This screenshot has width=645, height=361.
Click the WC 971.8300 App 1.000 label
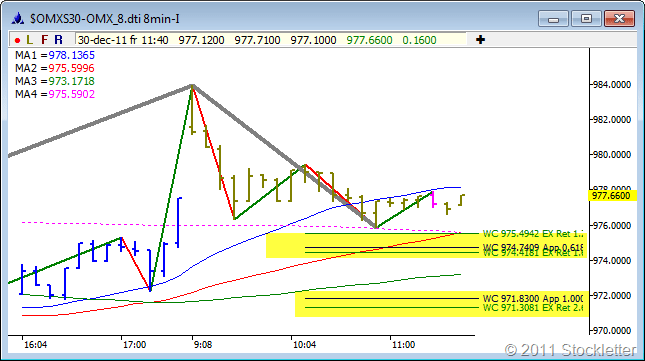pos(533,299)
